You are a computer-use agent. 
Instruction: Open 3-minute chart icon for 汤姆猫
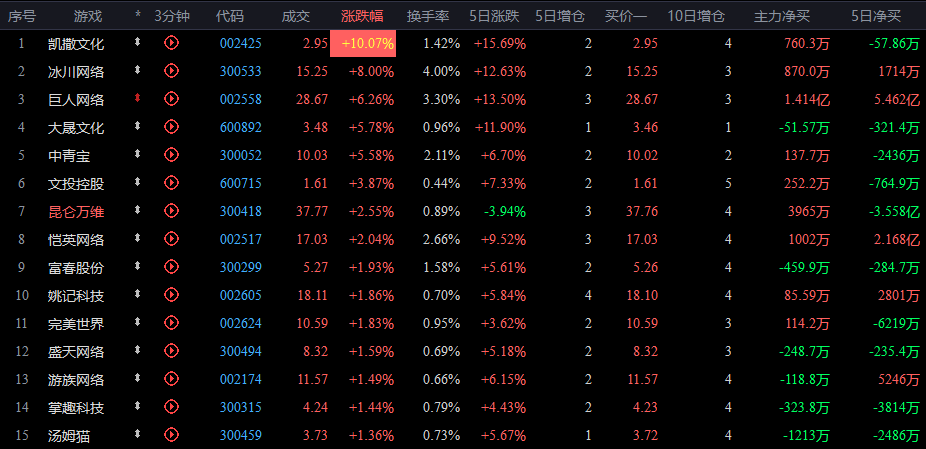[x=171, y=434]
